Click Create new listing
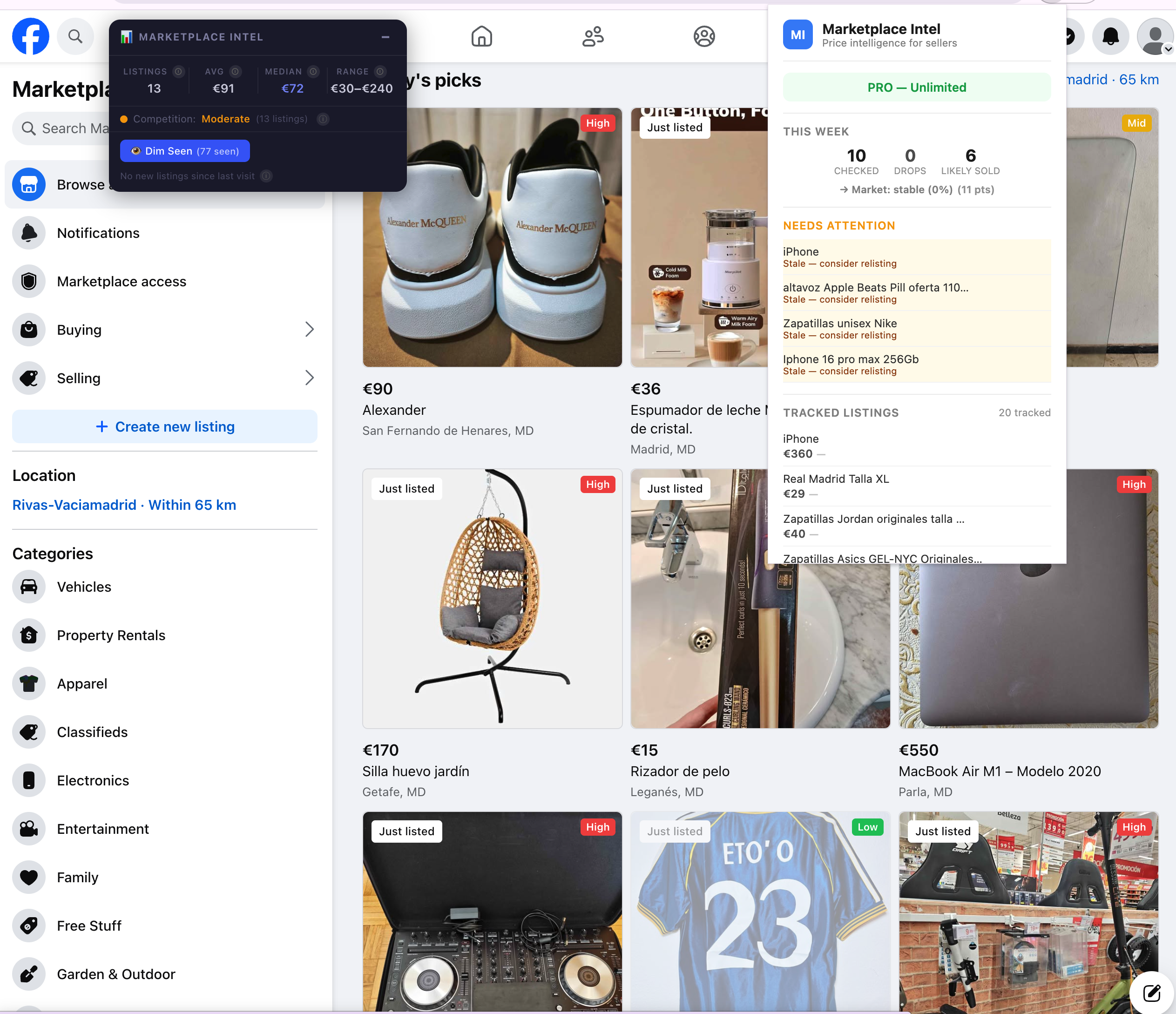The image size is (1176, 1014). tap(165, 426)
